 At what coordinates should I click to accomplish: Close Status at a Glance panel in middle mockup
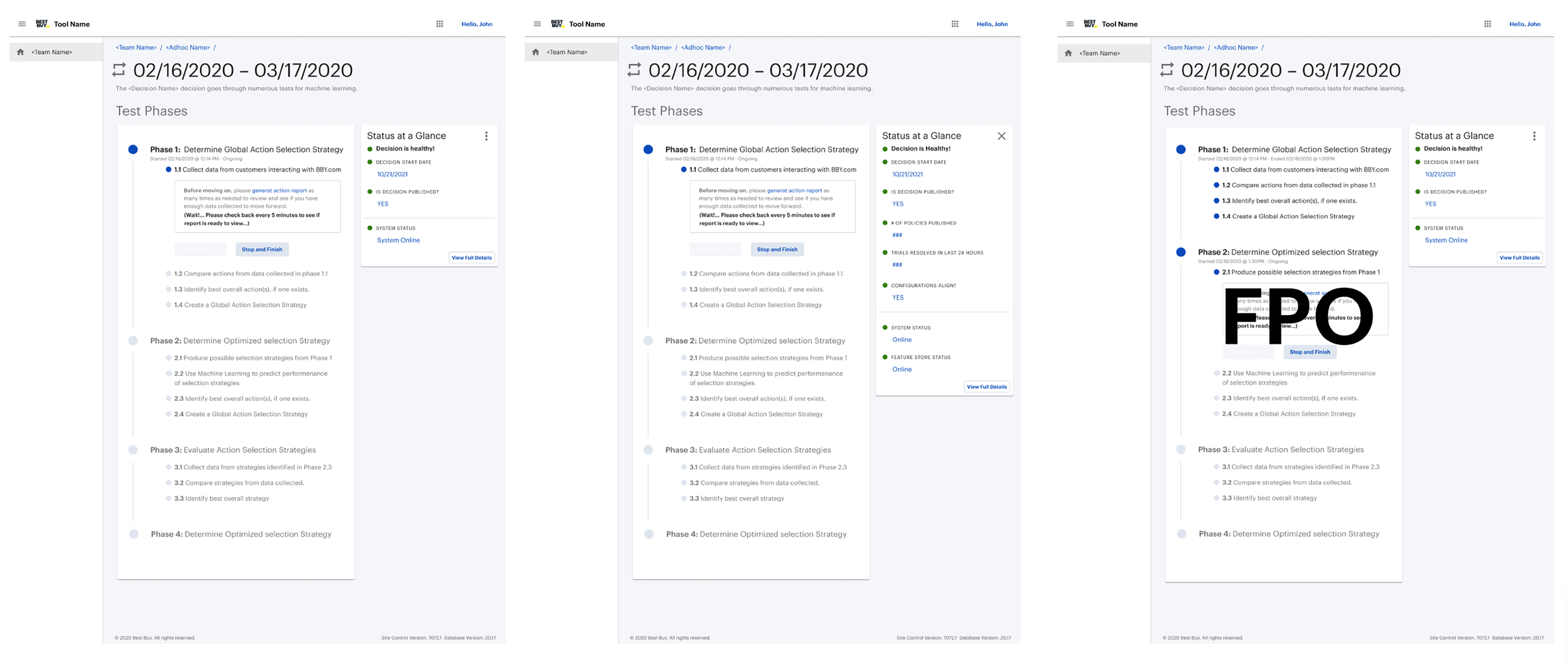1001,136
